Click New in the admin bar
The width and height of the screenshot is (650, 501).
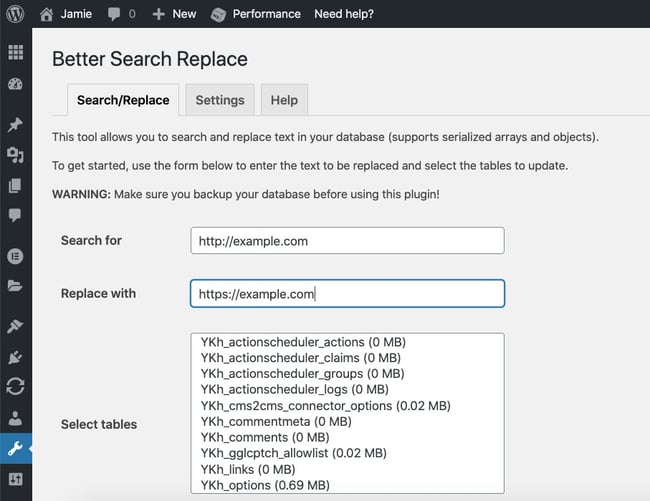pyautogui.click(x=184, y=14)
